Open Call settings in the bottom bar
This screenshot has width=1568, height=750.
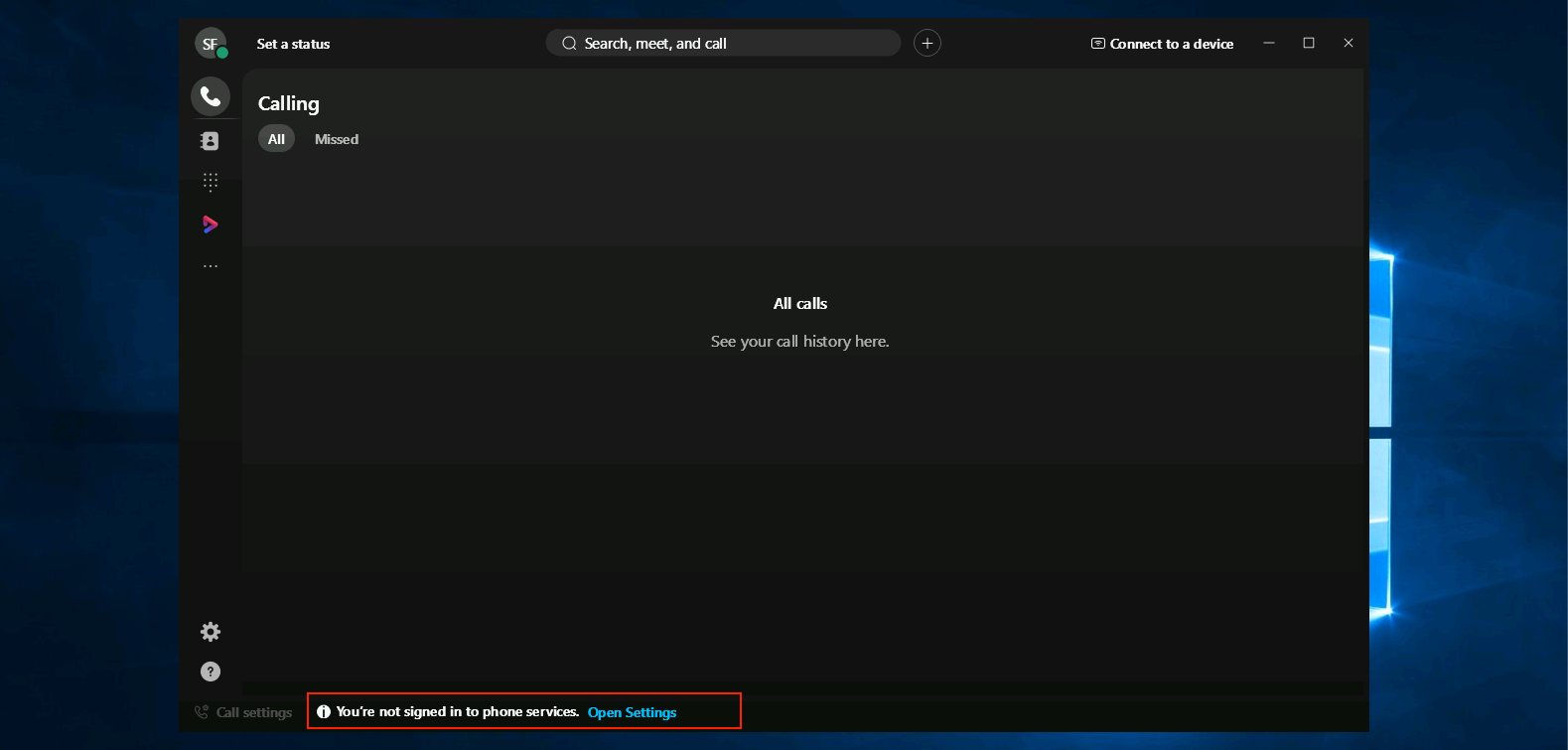243,712
